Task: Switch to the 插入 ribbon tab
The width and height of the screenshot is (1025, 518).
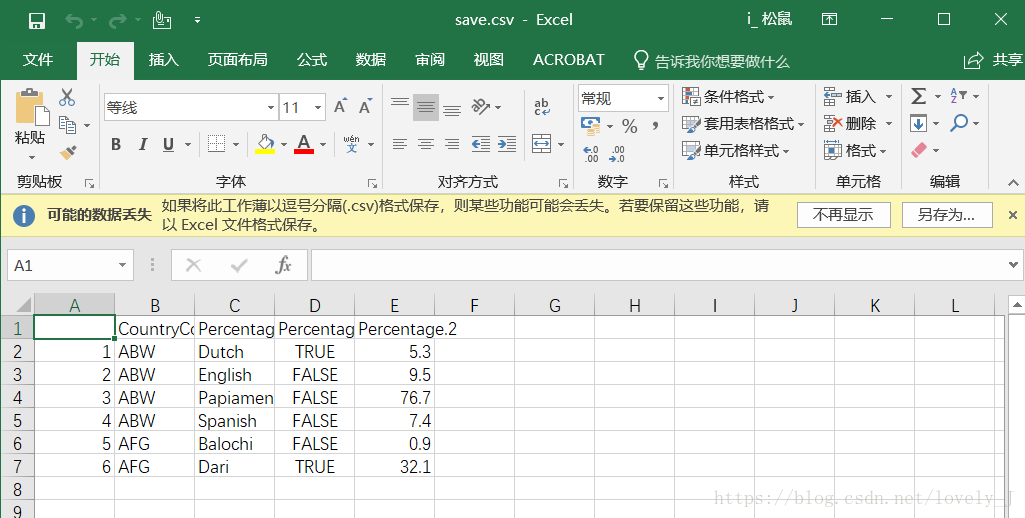Action: click(x=163, y=60)
